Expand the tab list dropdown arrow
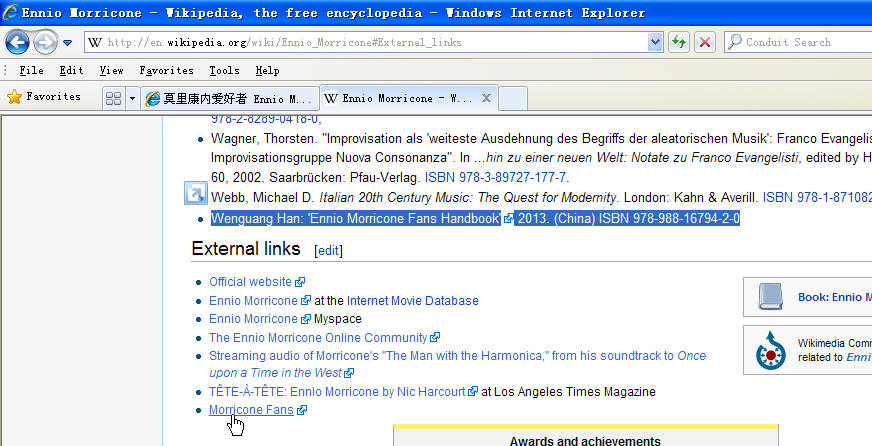The height and width of the screenshot is (446, 872). click(x=132, y=99)
